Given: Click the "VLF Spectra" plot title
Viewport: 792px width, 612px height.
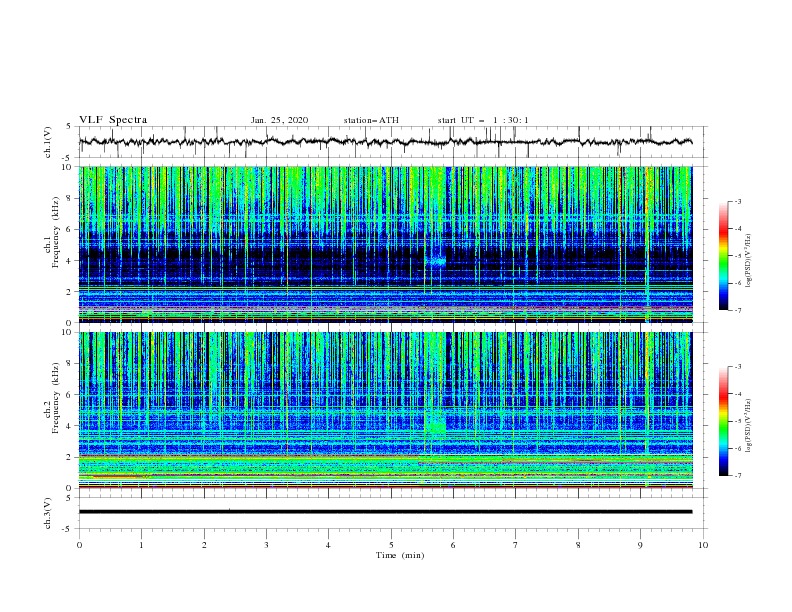Looking at the screenshot, I should click(x=113, y=120).
